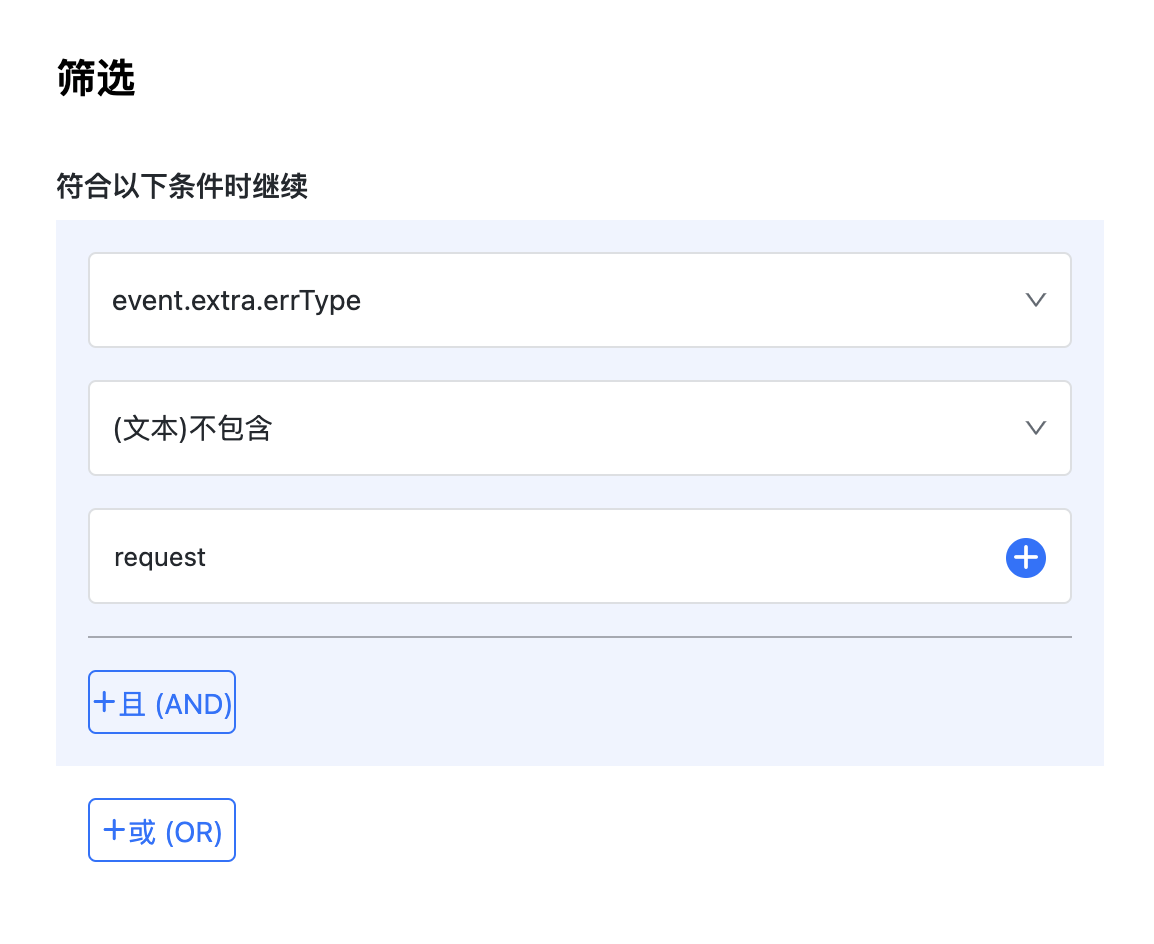Click the plus symbol on the OR button
This screenshot has width=1154, height=944.
coord(115,830)
